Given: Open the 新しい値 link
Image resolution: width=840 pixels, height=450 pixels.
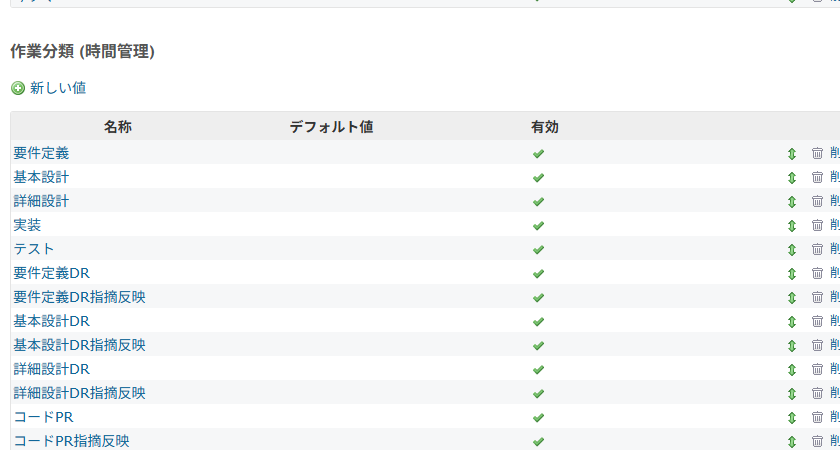Looking at the screenshot, I should tap(58, 88).
